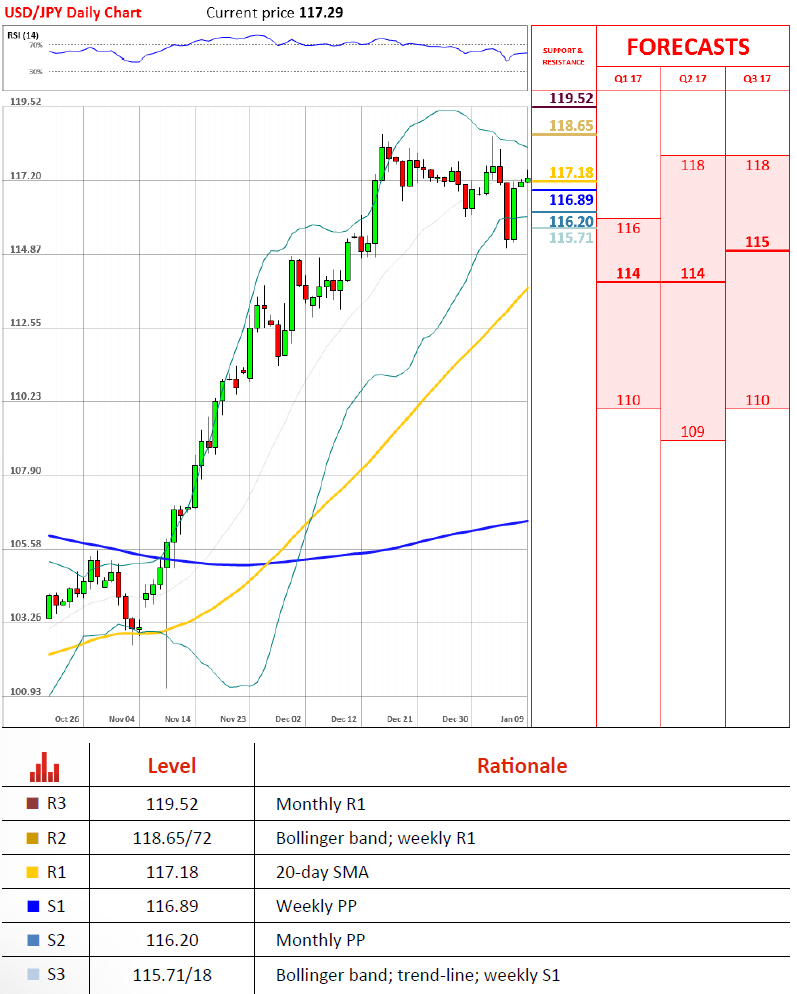Click the Oct 26 date axis label
This screenshot has width=797, height=994.
(x=67, y=719)
